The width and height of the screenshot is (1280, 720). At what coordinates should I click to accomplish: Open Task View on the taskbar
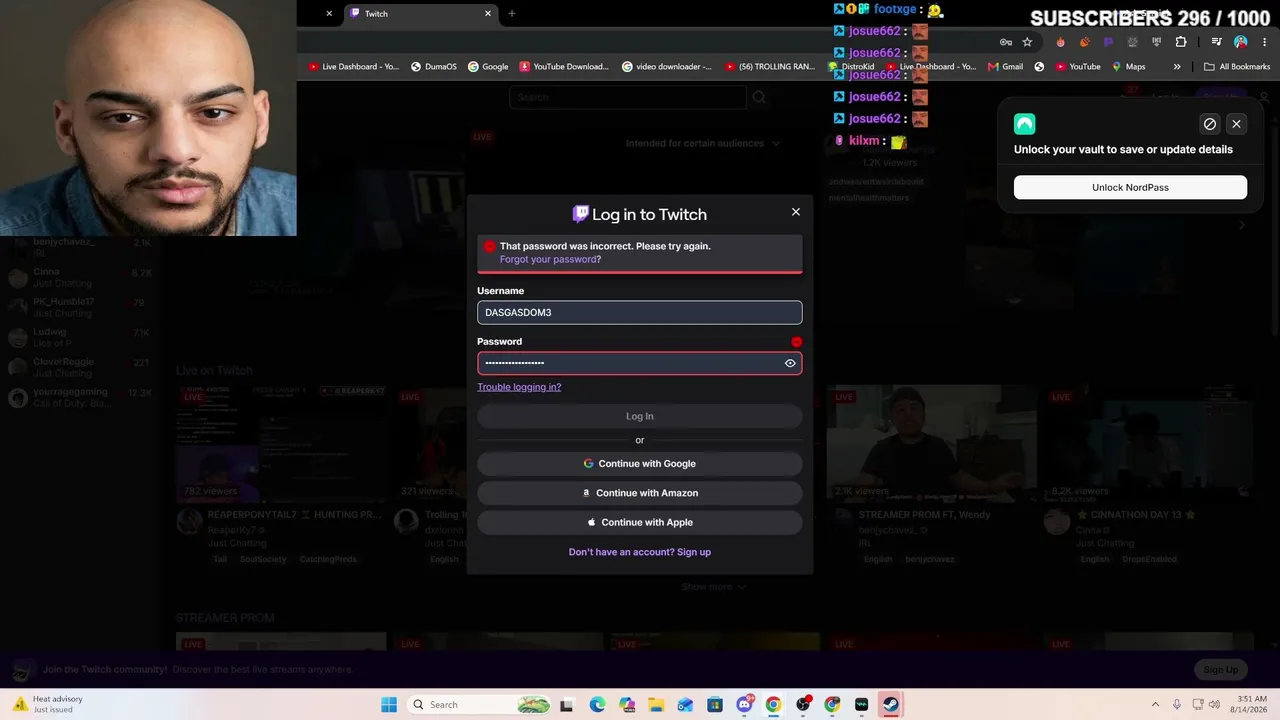[567, 705]
